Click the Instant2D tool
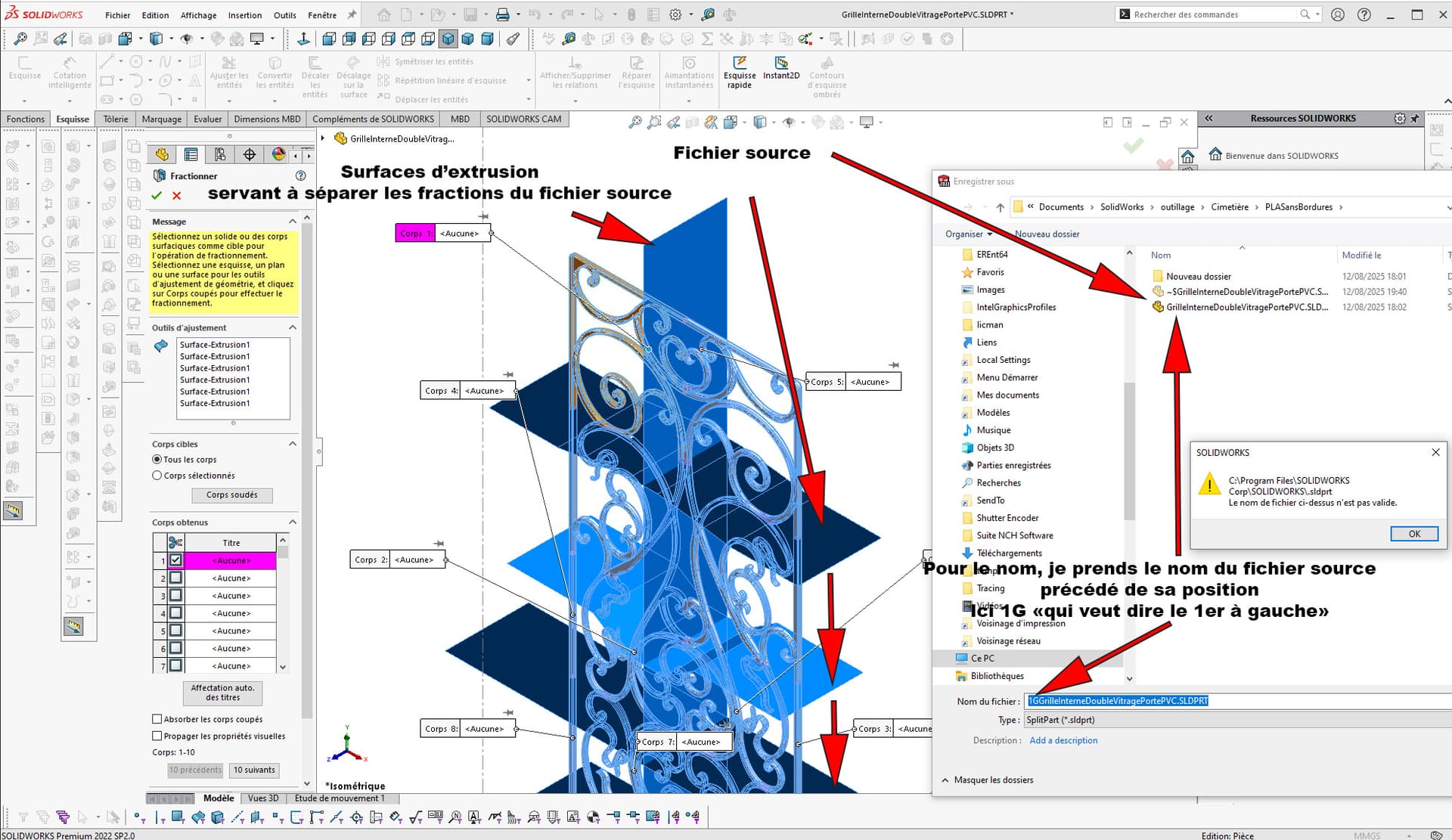This screenshot has width=1452, height=840. tap(781, 69)
